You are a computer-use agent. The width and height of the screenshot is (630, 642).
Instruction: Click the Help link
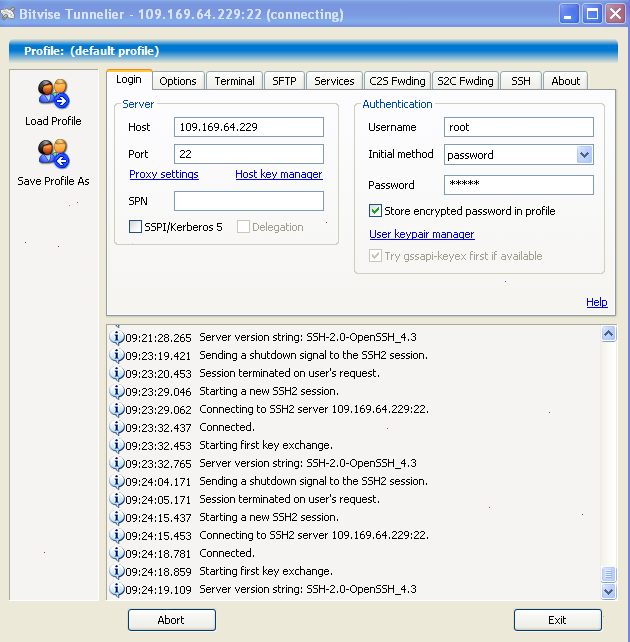pos(597,302)
